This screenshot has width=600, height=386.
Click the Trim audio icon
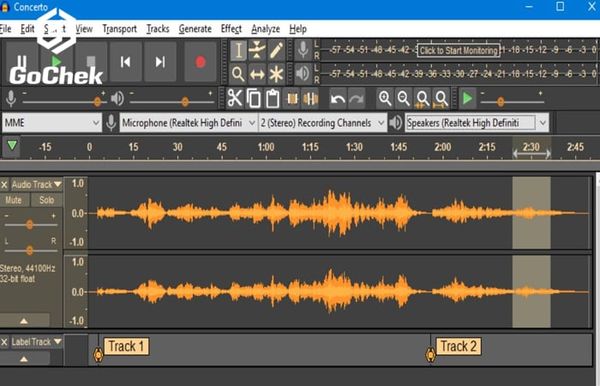point(292,99)
